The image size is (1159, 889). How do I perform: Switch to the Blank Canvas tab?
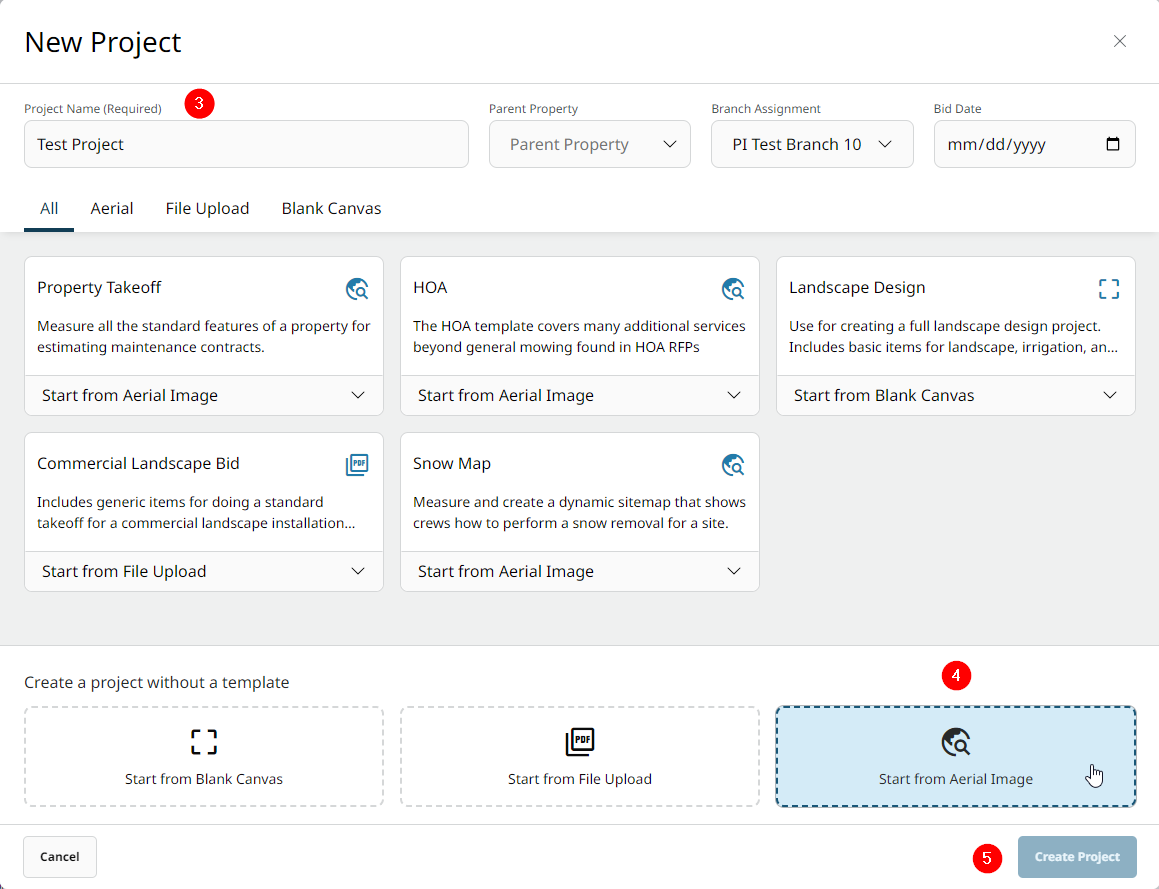(331, 208)
